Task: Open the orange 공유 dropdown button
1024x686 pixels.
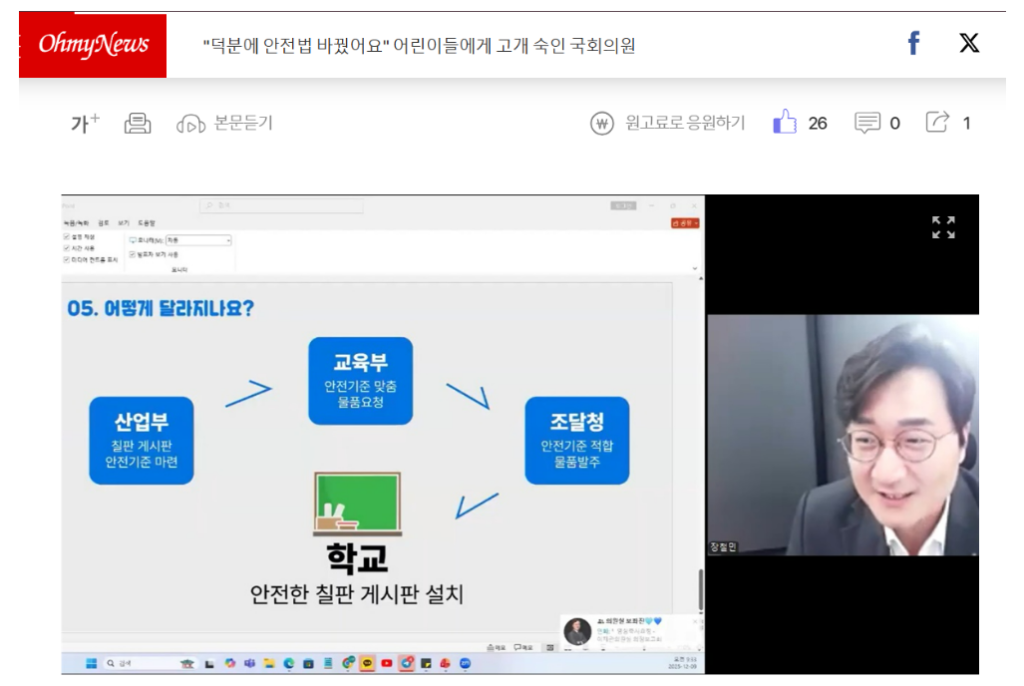Action: [x=686, y=223]
